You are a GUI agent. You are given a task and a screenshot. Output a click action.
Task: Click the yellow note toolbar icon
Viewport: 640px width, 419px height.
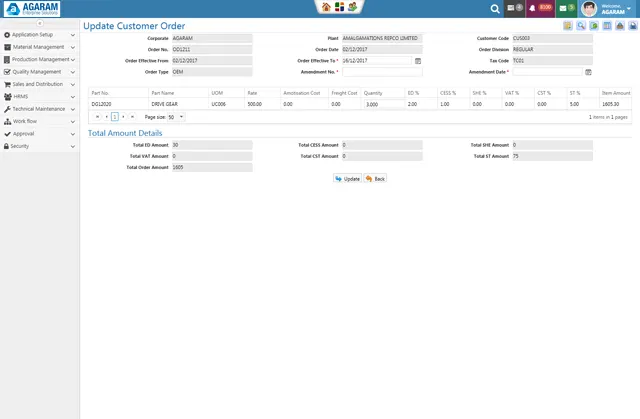[x=567, y=26]
